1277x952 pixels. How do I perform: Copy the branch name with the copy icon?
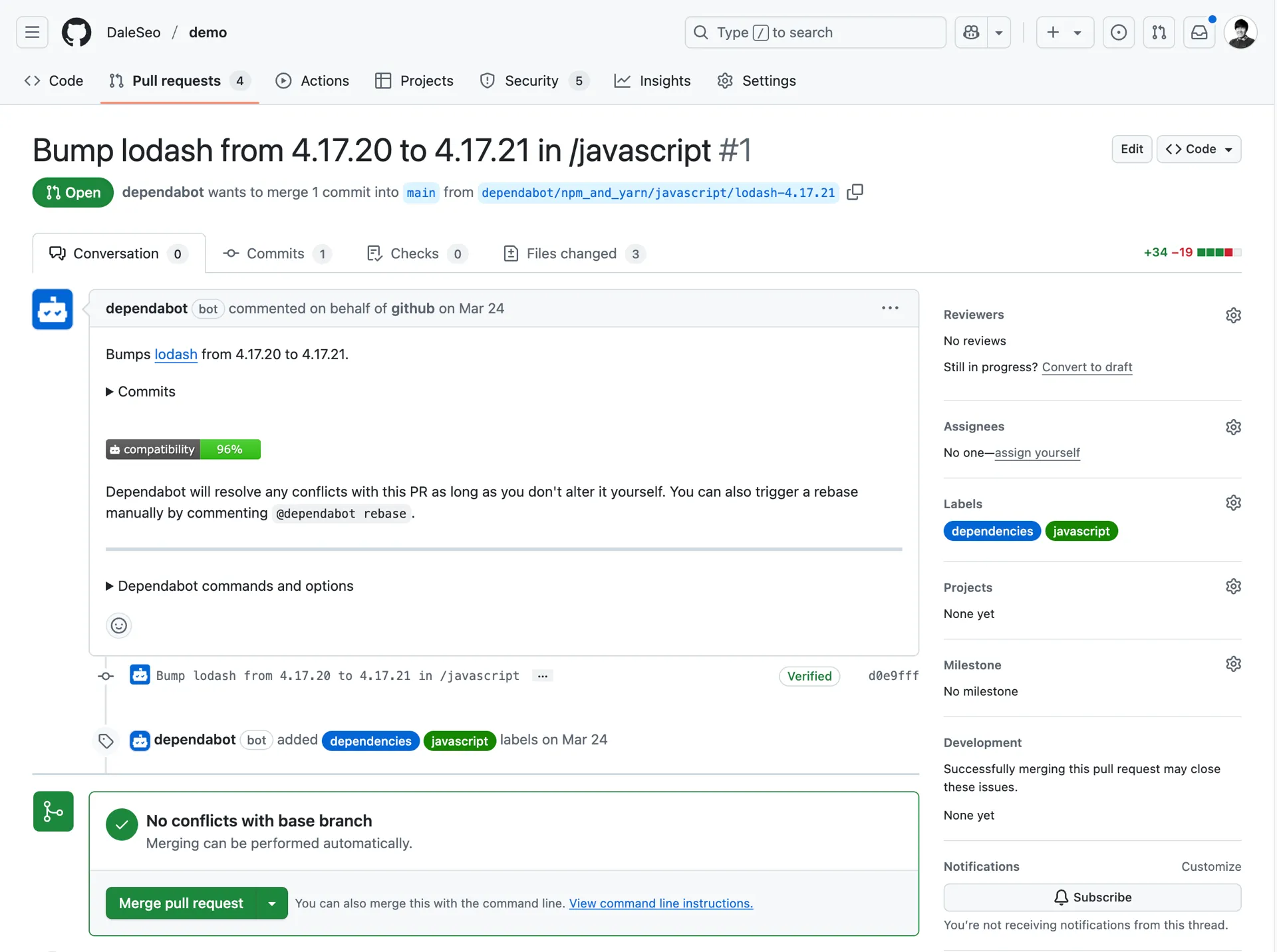pos(855,192)
